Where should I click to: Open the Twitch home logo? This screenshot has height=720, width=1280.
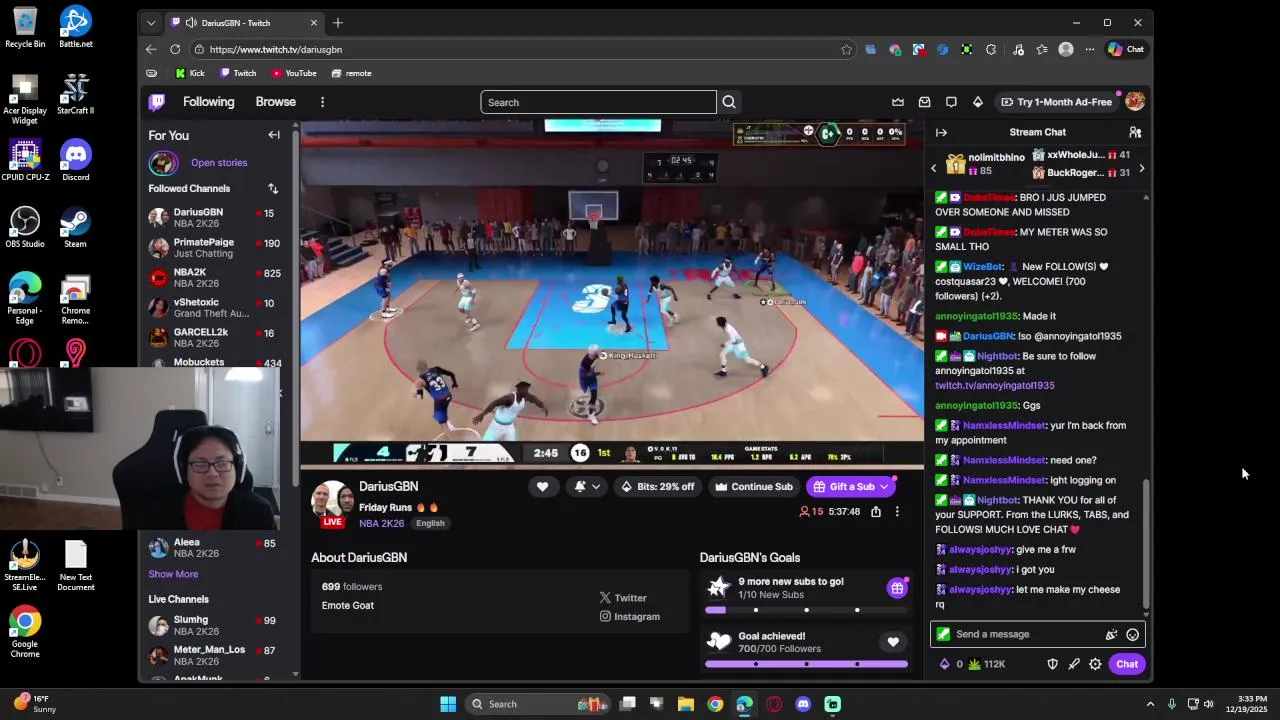[x=157, y=102]
